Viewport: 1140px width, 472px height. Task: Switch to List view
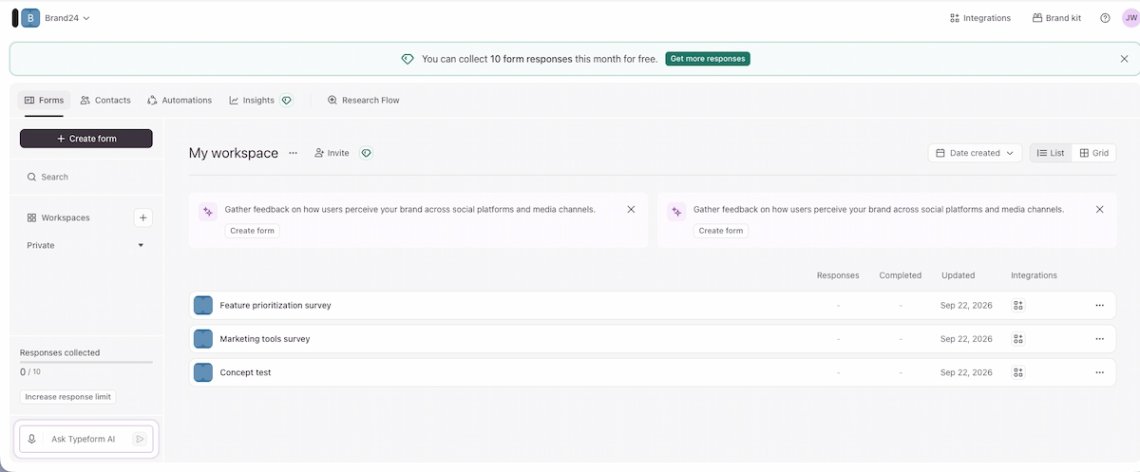coord(1051,153)
